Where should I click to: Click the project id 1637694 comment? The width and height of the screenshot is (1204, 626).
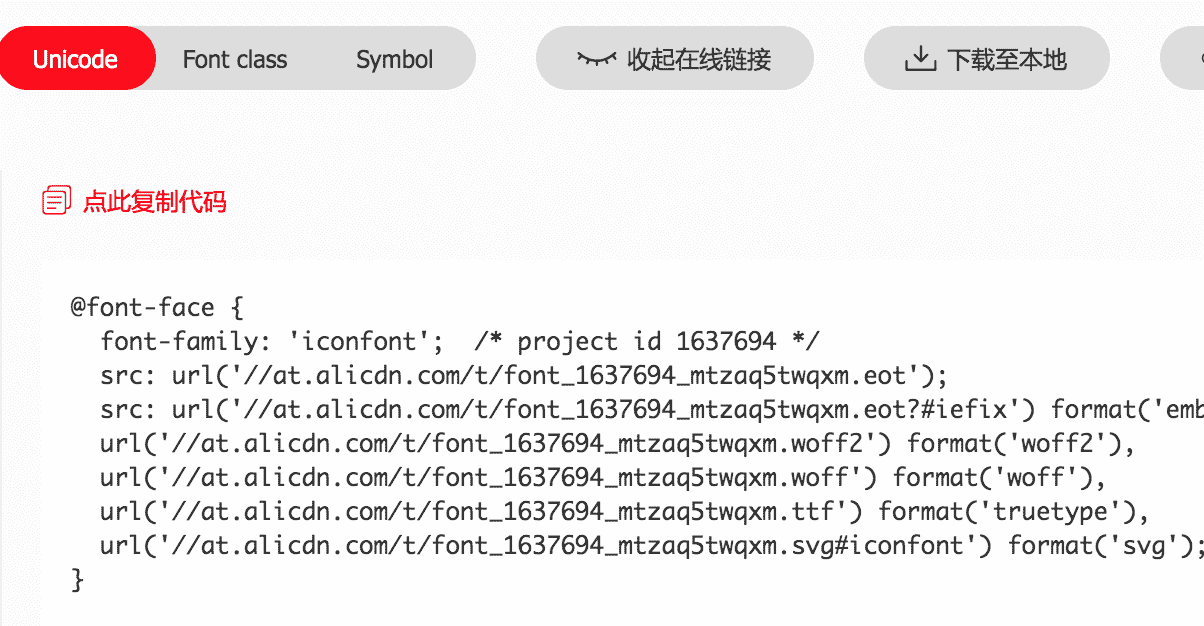coord(647,342)
